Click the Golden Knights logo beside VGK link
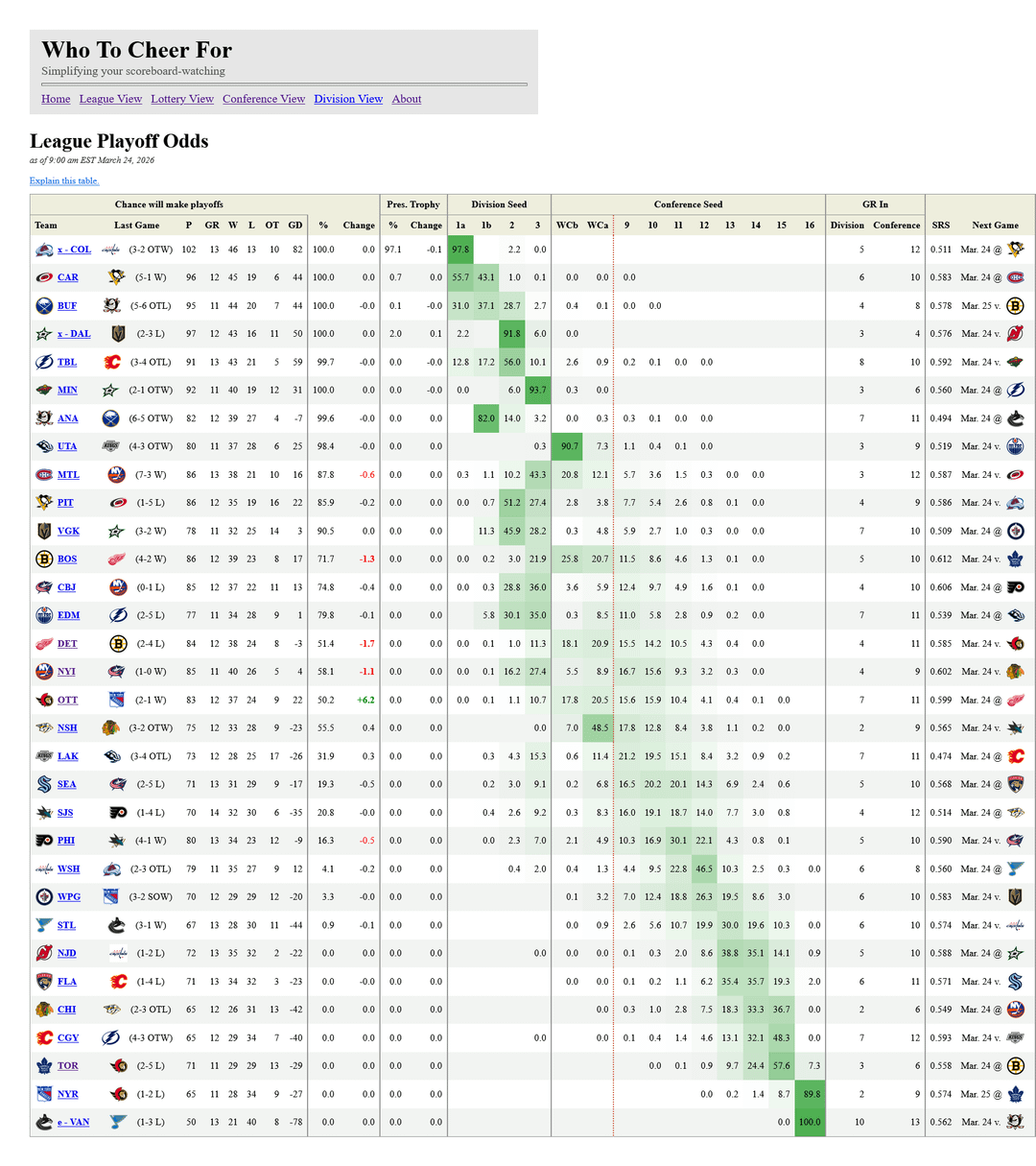 44,532
